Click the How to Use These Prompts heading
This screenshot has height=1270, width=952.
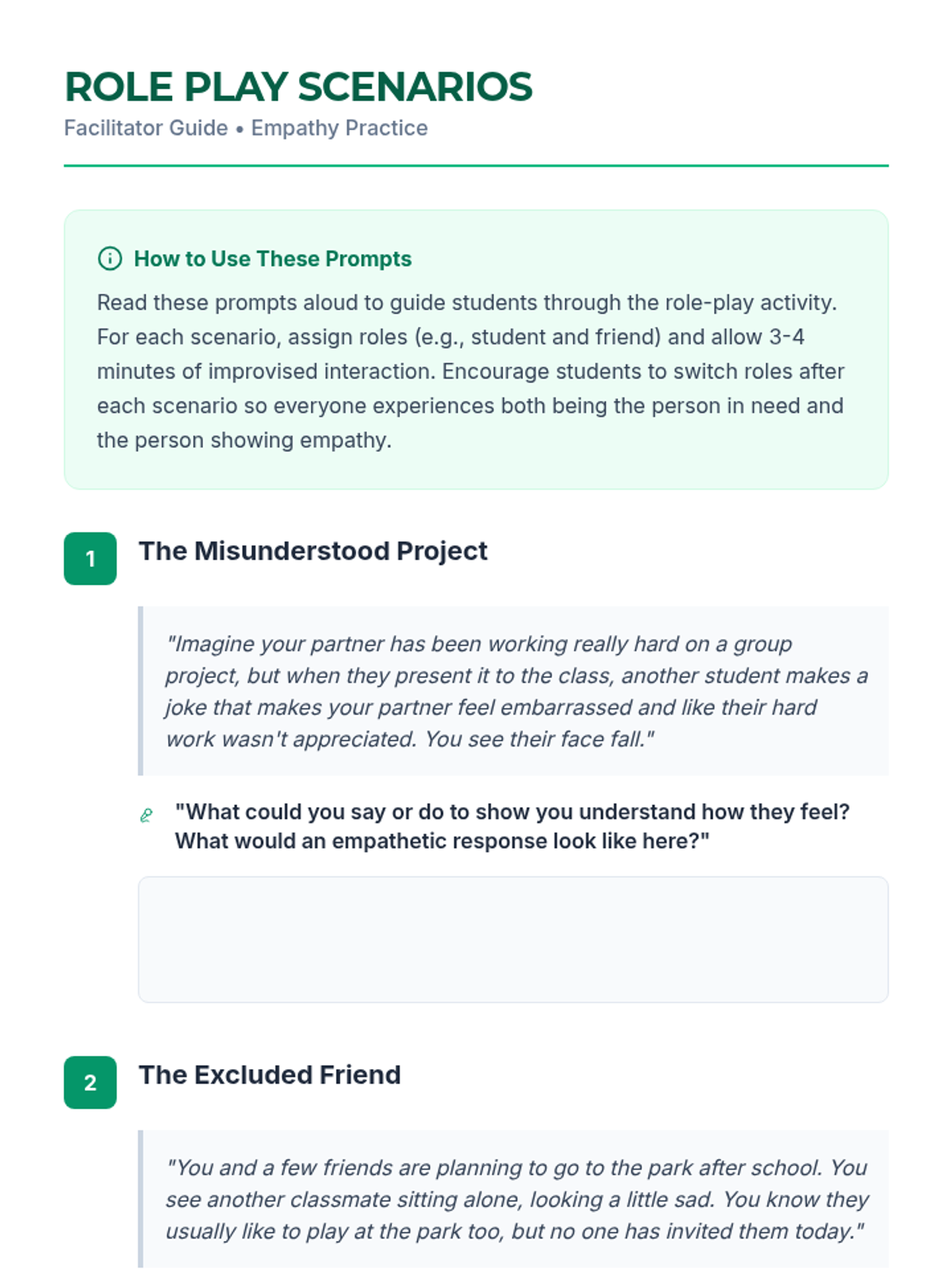273,259
